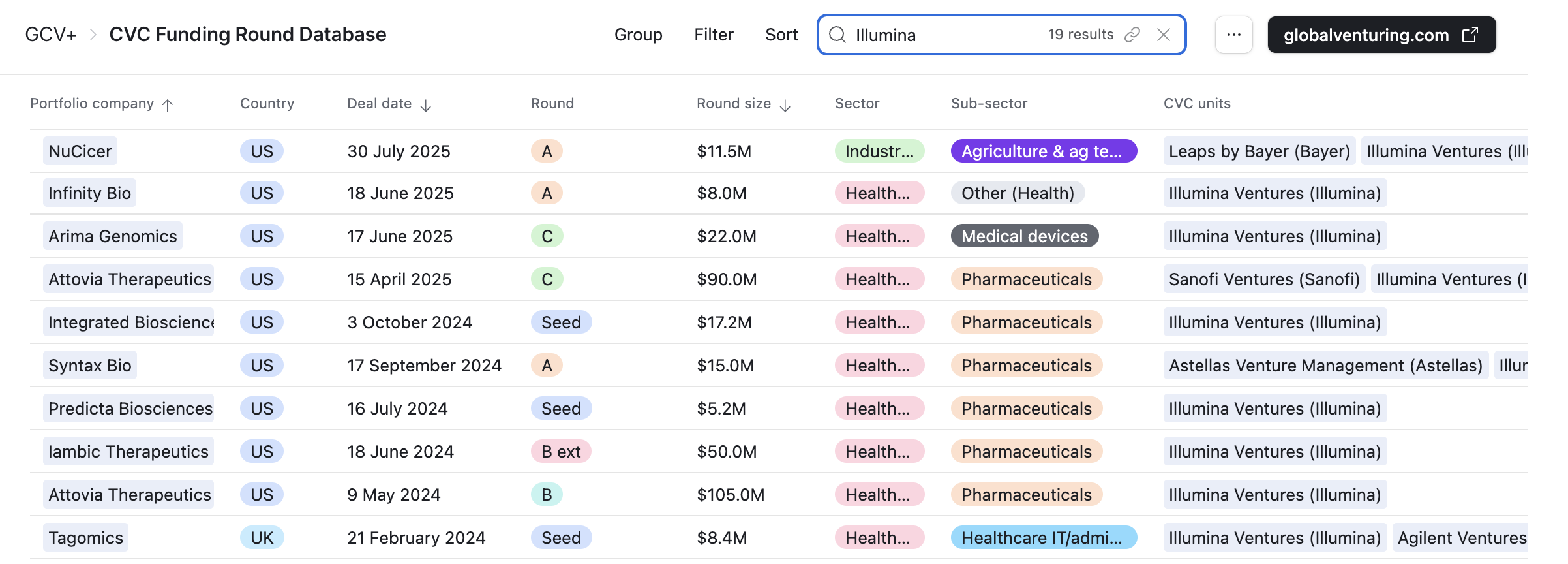Open Attovia Therapeutics 9 May 2024 row
Image resolution: width=1568 pixels, height=564 pixels.
coord(128,494)
